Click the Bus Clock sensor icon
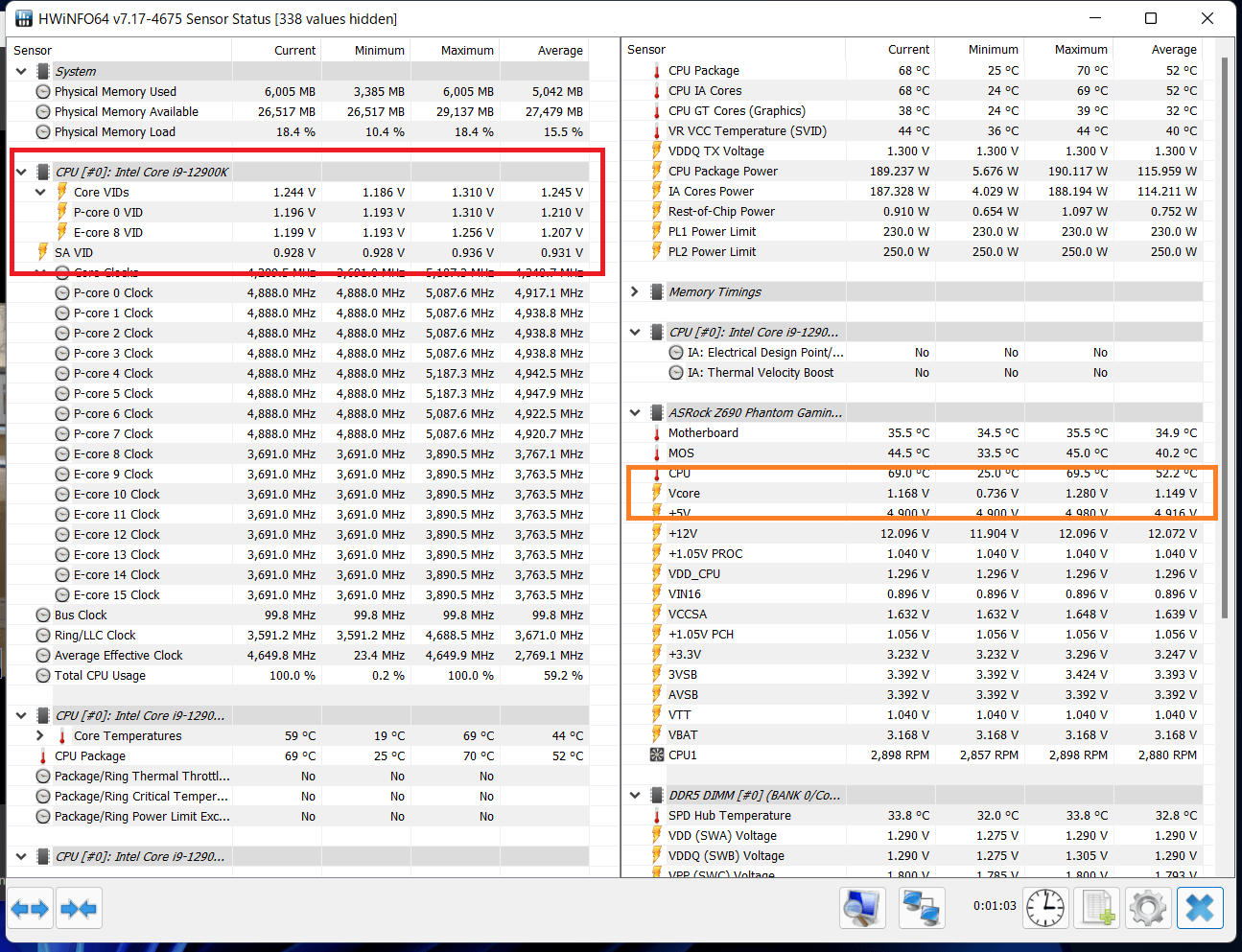 coord(43,615)
